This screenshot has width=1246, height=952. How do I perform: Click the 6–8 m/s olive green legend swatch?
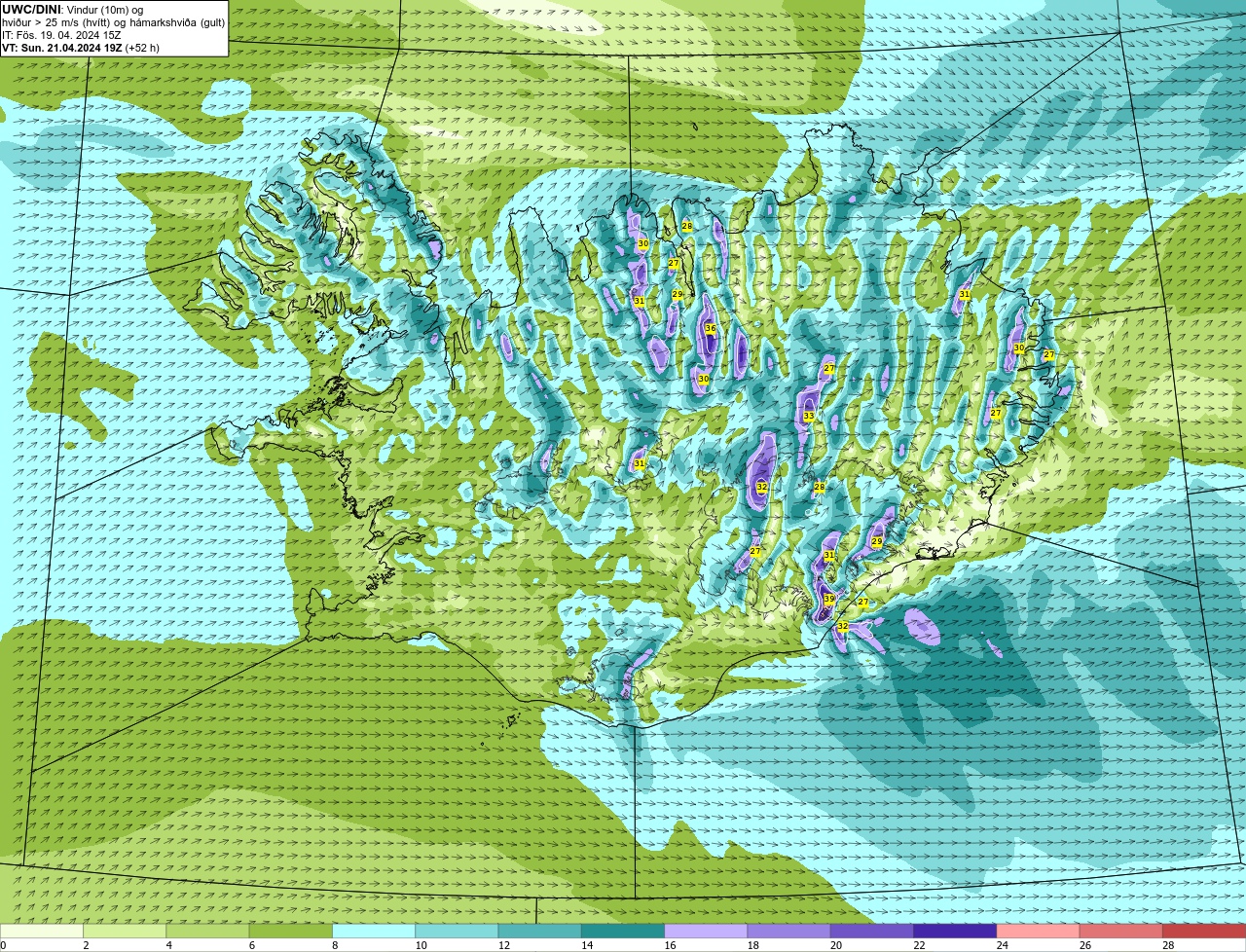tap(290, 932)
